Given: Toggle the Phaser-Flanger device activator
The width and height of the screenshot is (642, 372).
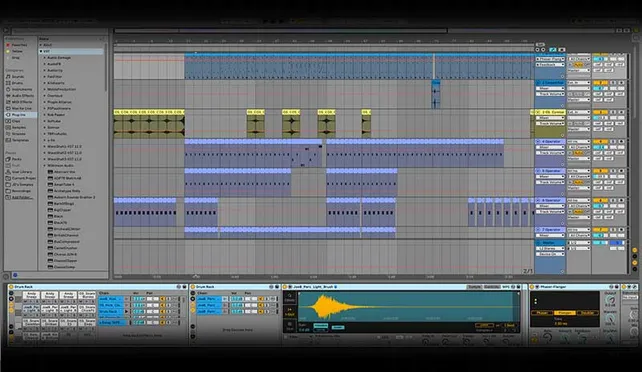Looking at the screenshot, I should coord(532,287).
